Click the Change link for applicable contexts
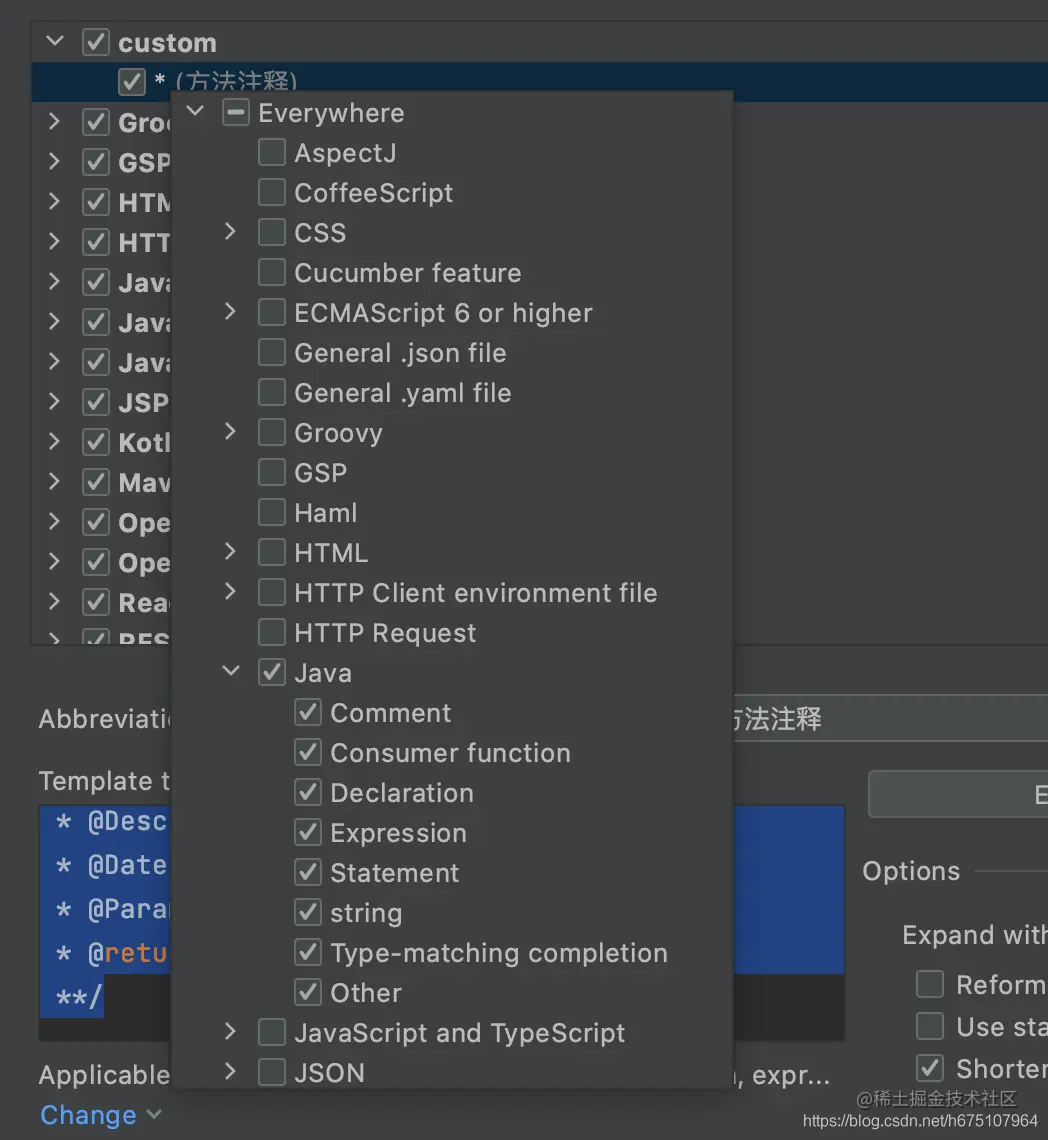The width and height of the screenshot is (1048, 1140). click(x=88, y=1115)
